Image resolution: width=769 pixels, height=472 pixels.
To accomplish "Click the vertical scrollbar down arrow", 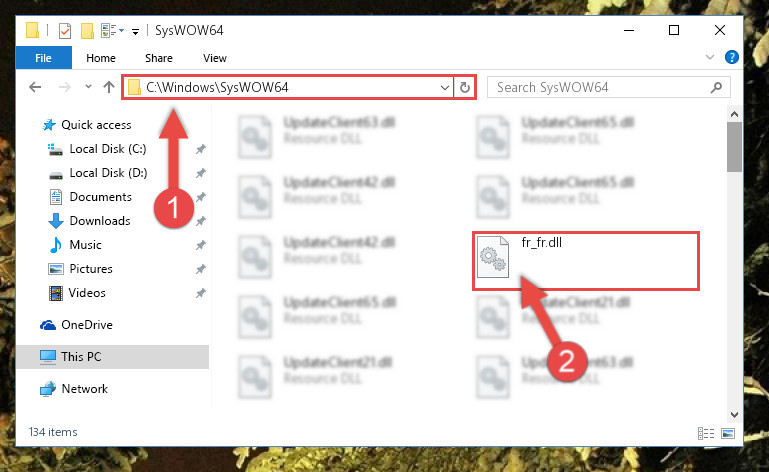I will coord(734,415).
